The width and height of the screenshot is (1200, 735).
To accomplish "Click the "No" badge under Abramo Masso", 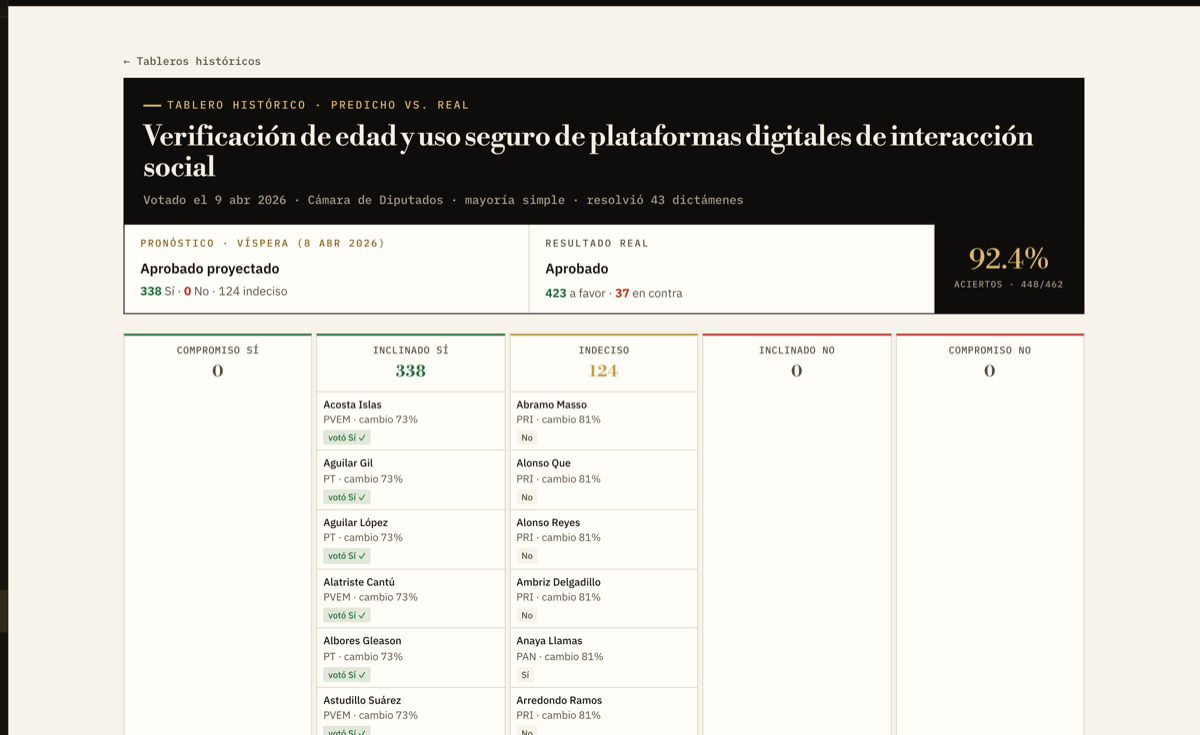I will [x=527, y=438].
